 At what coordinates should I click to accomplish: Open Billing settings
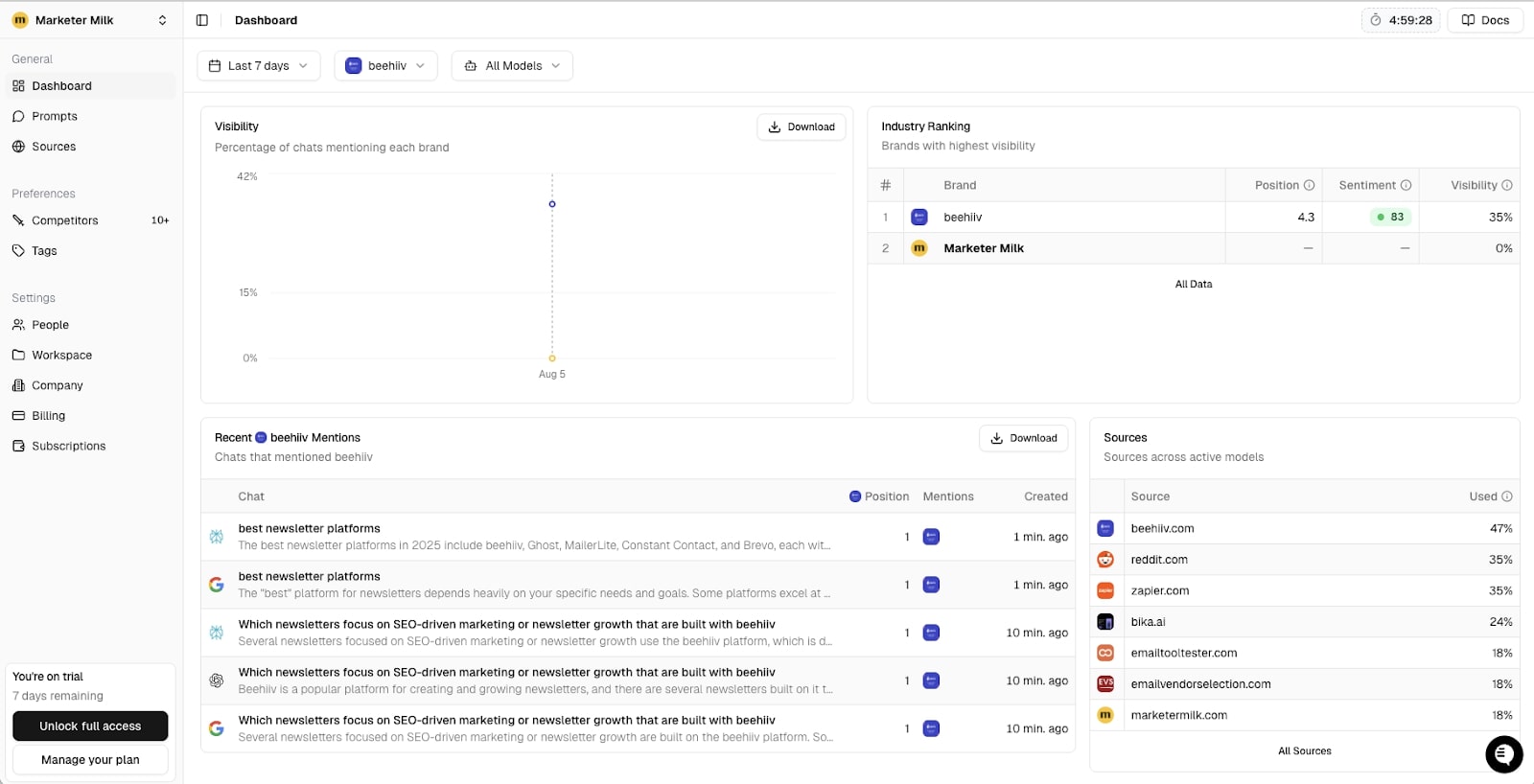click(x=90, y=416)
